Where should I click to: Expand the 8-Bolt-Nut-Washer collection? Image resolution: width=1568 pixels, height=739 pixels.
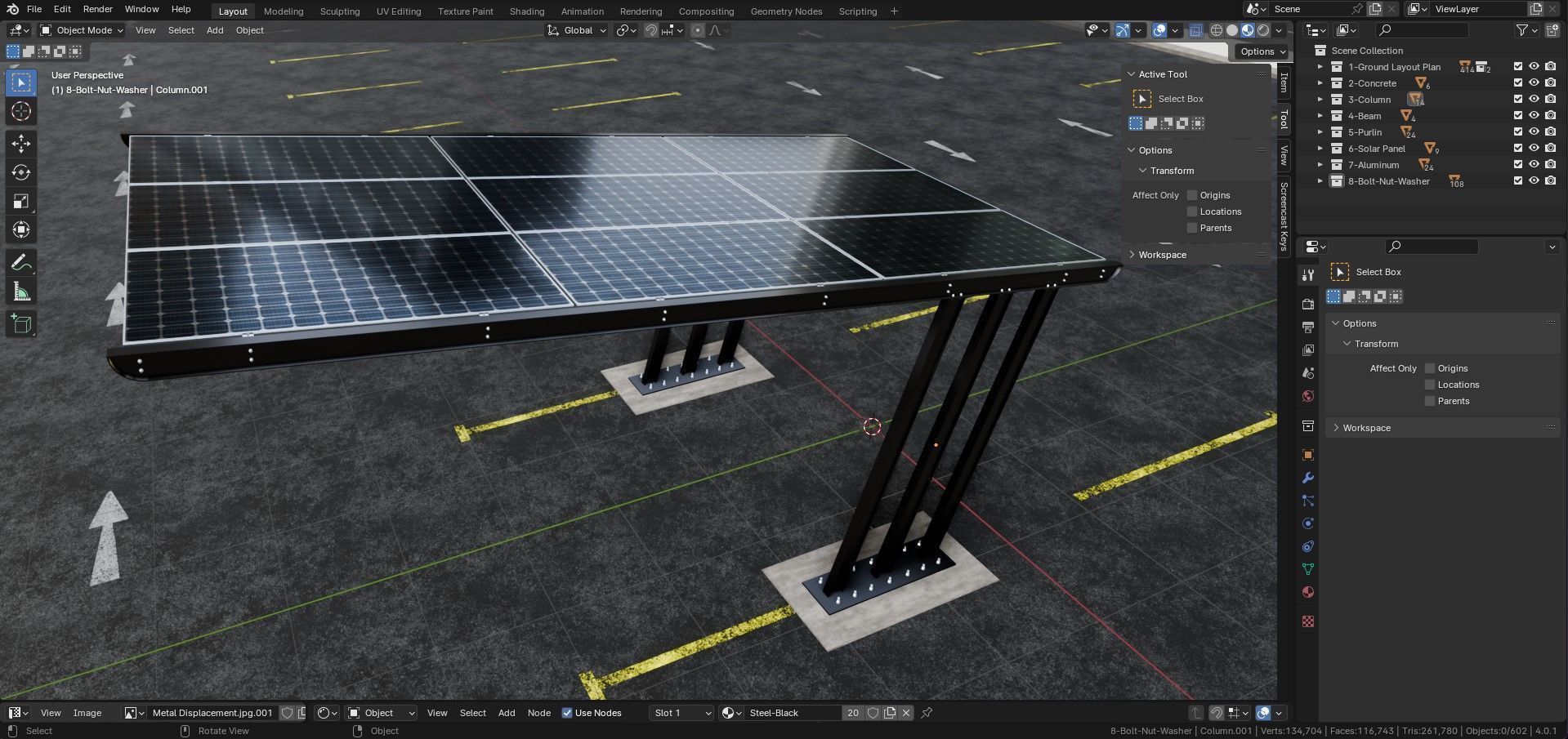click(1320, 181)
